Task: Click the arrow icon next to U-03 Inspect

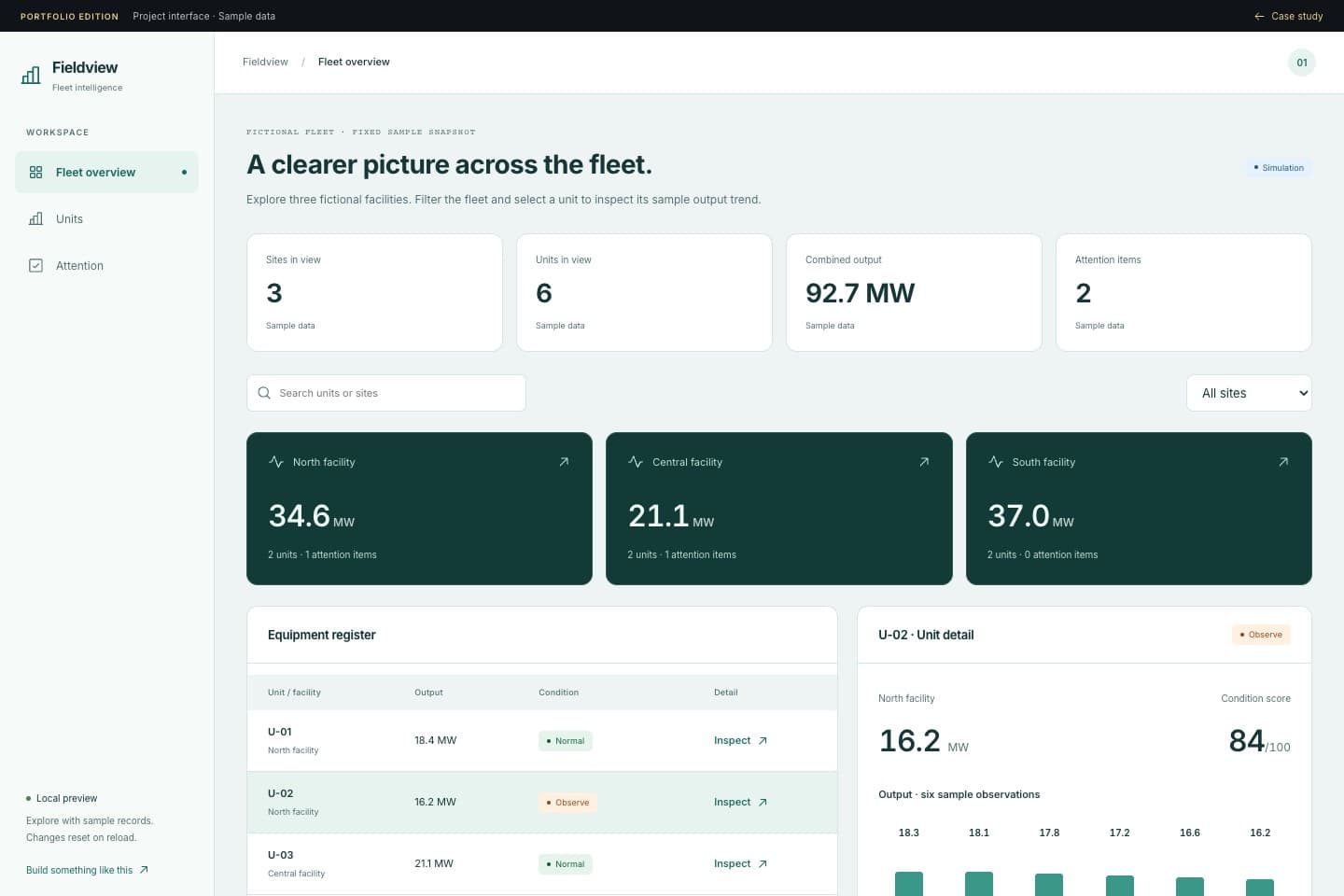Action: 763,864
